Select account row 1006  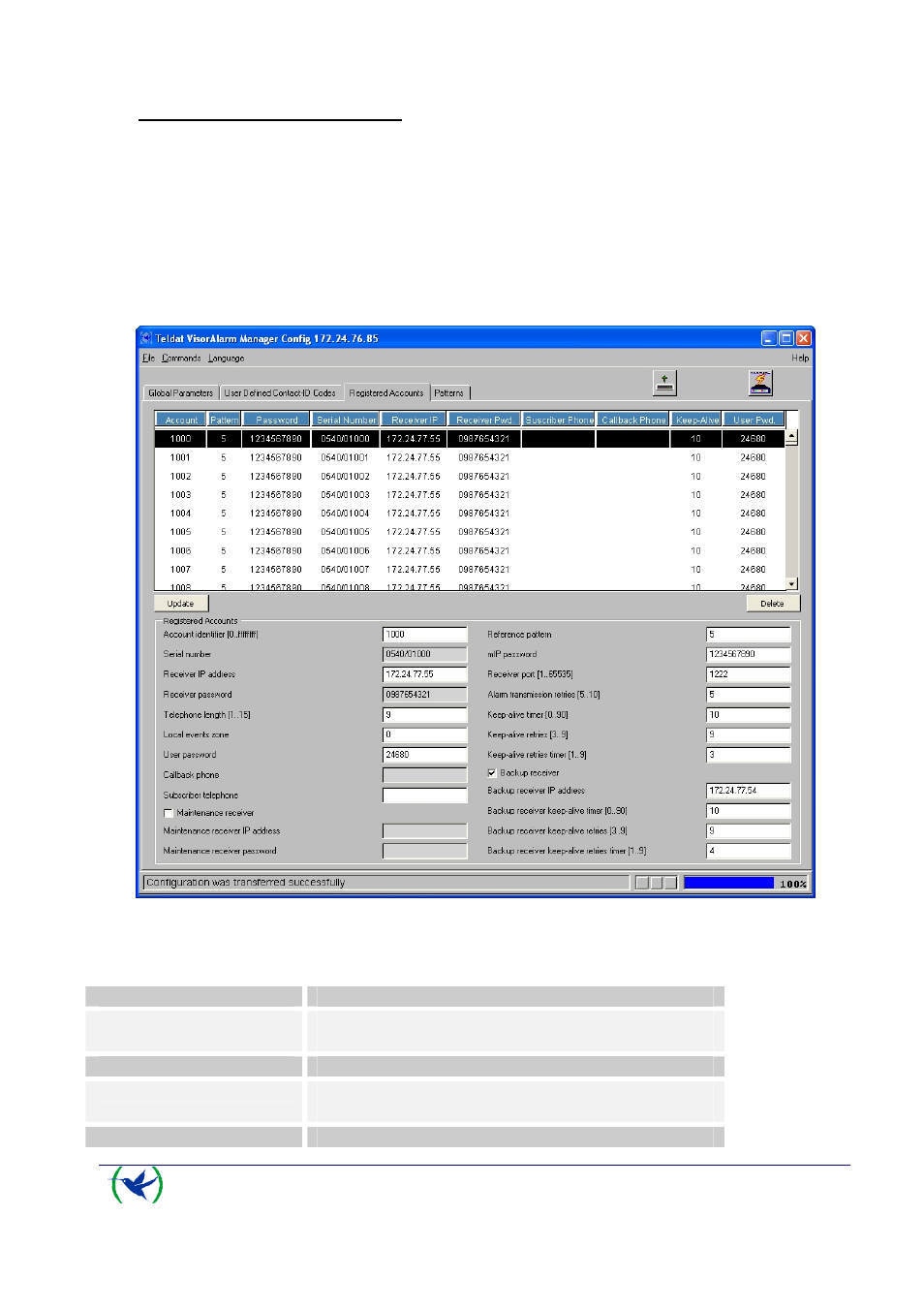tap(470, 551)
